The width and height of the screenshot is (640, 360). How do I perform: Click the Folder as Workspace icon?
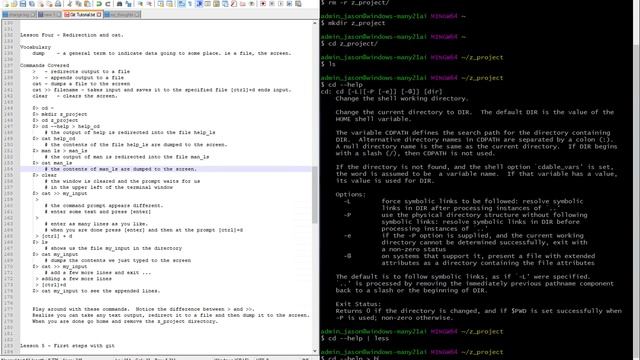tap(242, 4)
